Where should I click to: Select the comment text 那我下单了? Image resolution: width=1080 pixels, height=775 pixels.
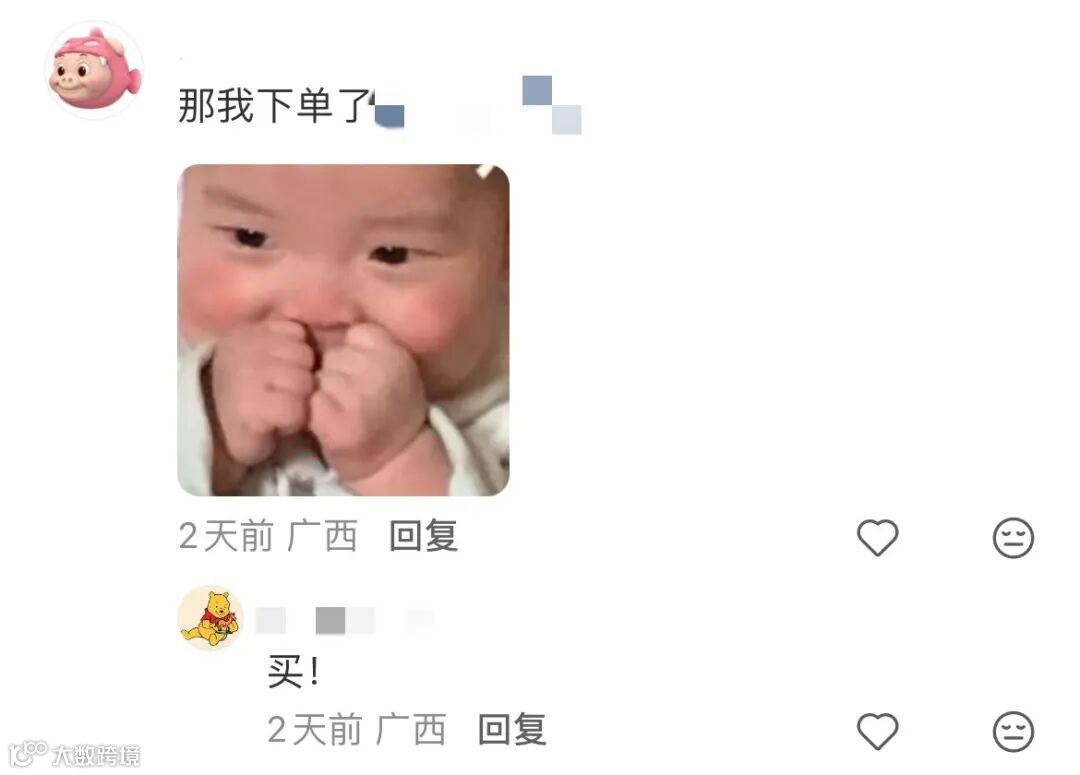(276, 106)
